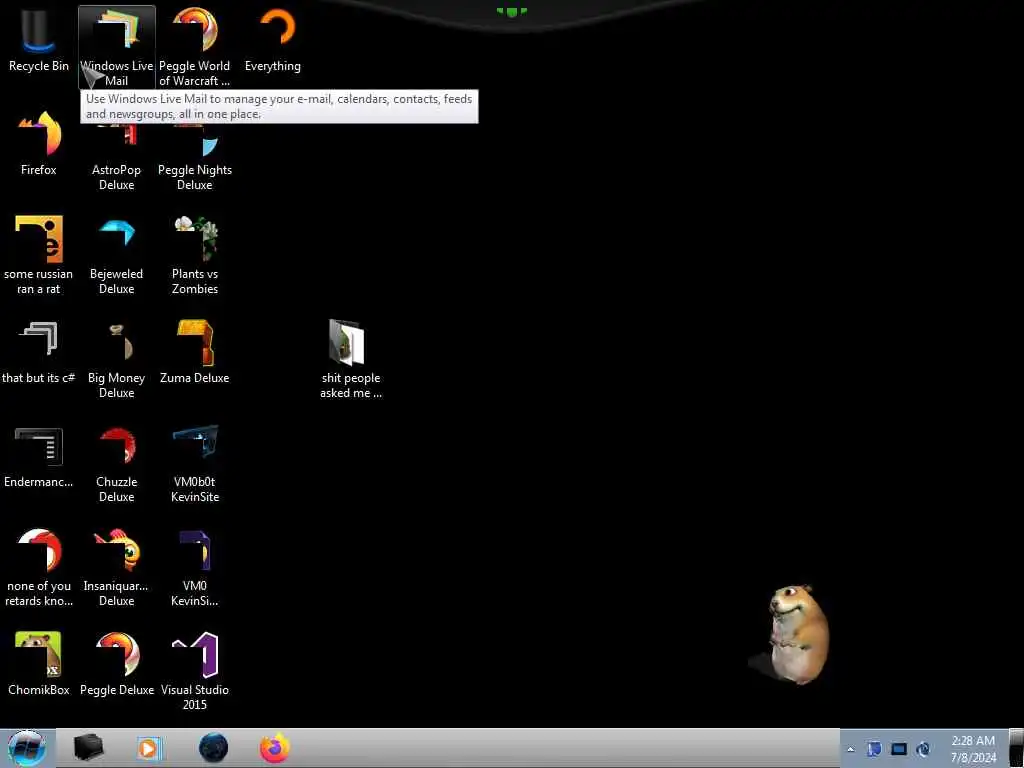Select the 'shit people asked me ...' folder
Screen dimensions: 1024x768
point(351,360)
